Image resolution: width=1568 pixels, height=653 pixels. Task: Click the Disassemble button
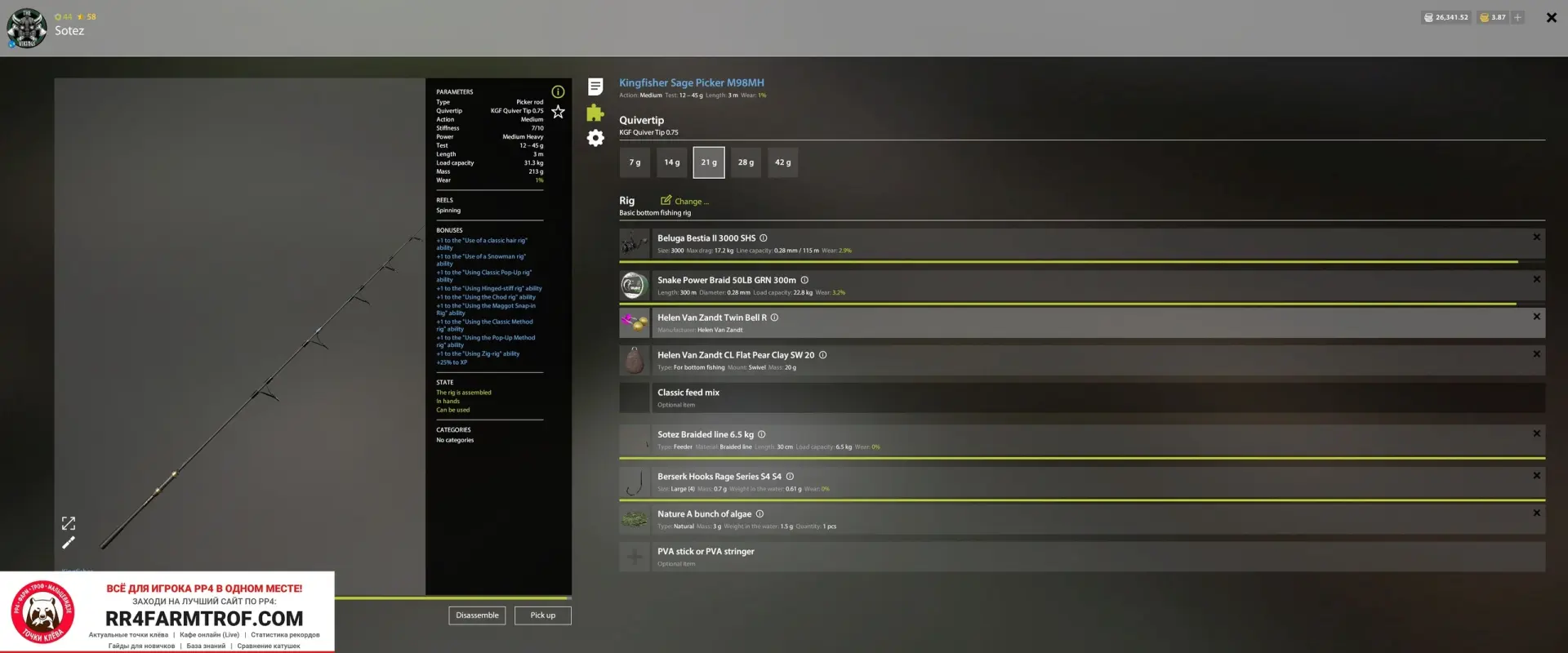click(x=477, y=615)
